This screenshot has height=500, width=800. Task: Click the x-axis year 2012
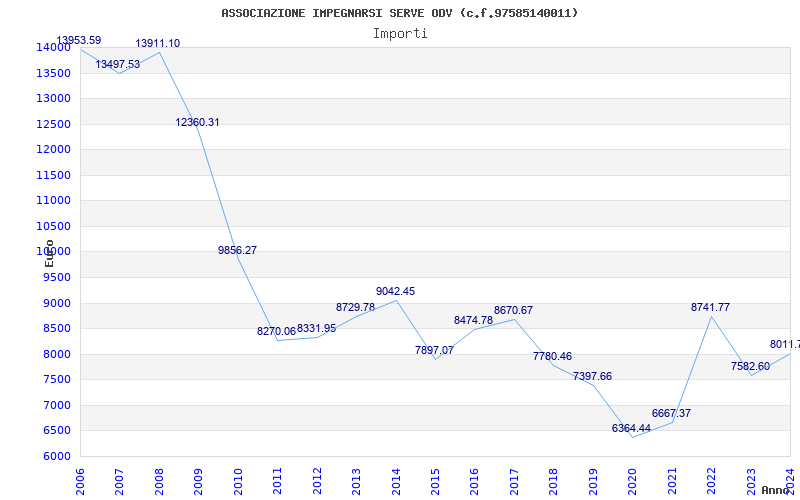[x=317, y=482]
